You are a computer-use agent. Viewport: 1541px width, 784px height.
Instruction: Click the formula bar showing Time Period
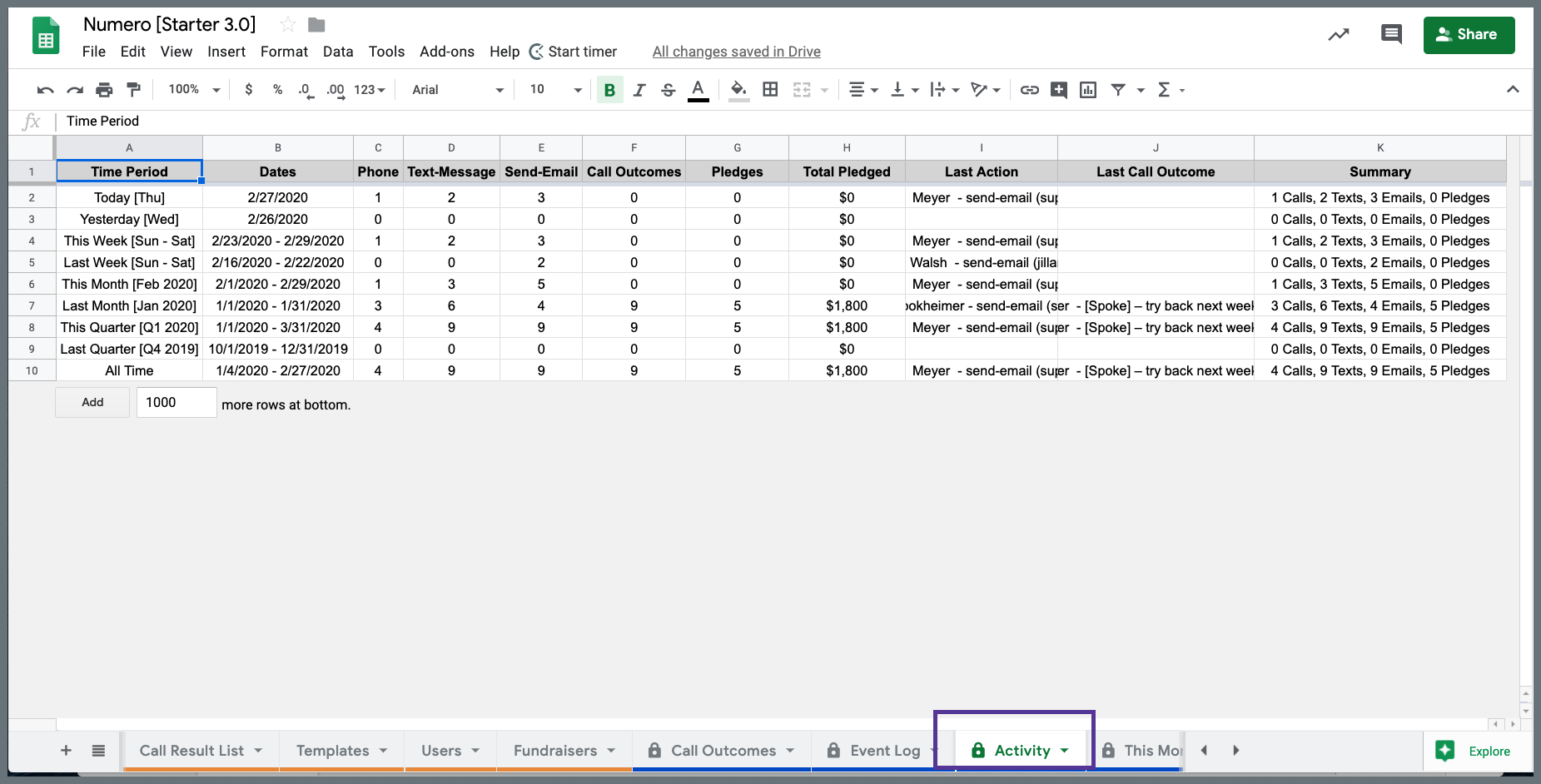click(x=791, y=122)
